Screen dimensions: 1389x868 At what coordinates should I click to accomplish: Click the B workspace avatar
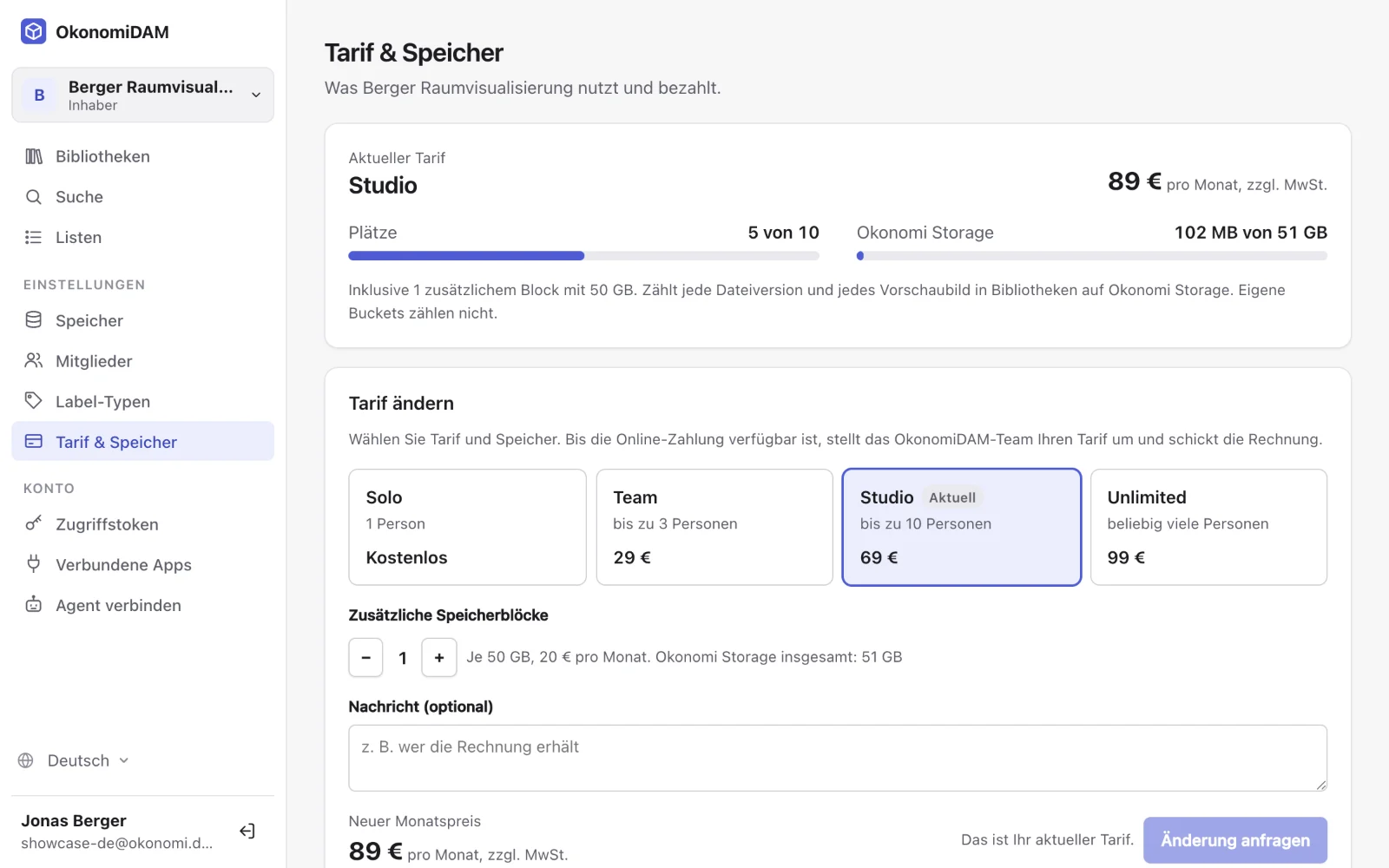39,95
